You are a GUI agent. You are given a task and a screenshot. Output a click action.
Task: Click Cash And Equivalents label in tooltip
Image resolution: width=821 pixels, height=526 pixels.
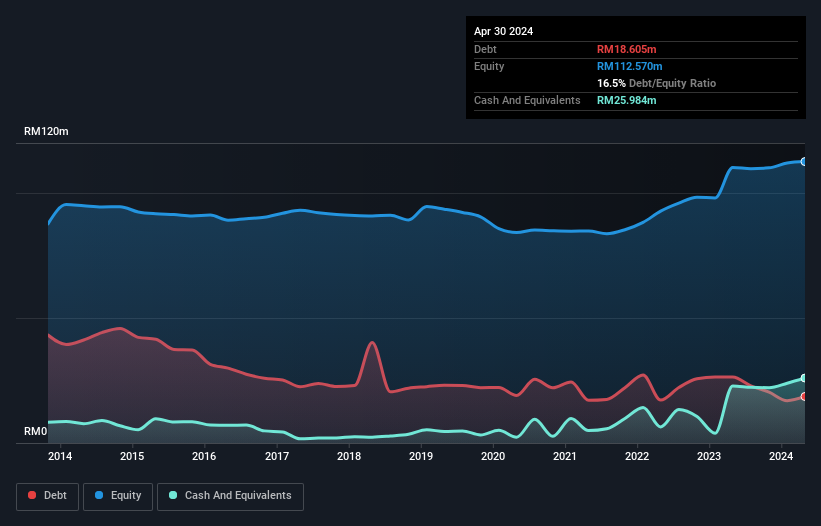tap(527, 100)
